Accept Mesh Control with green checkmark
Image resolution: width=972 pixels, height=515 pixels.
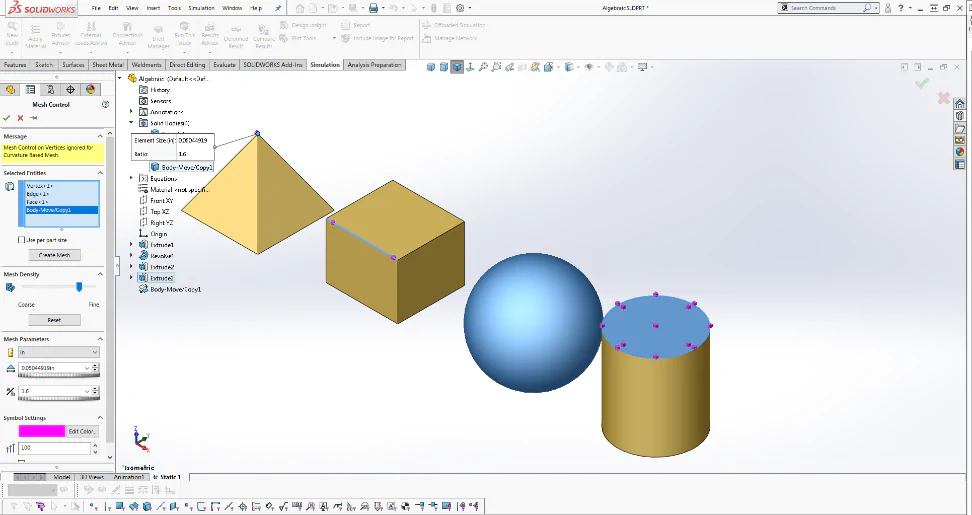pyautogui.click(x=7, y=118)
